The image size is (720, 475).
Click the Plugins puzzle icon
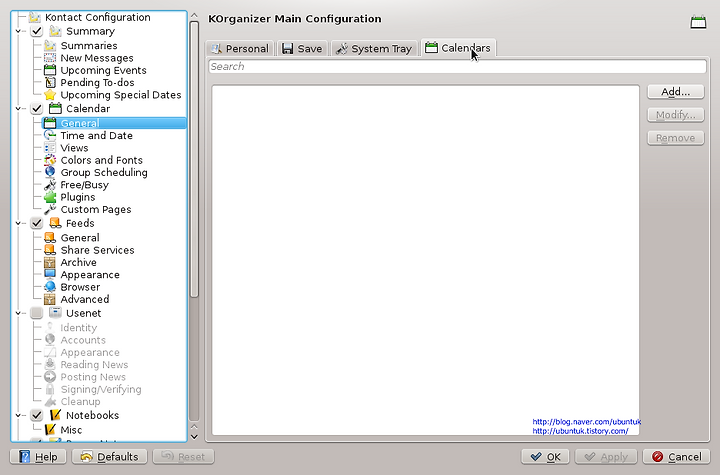(x=50, y=197)
